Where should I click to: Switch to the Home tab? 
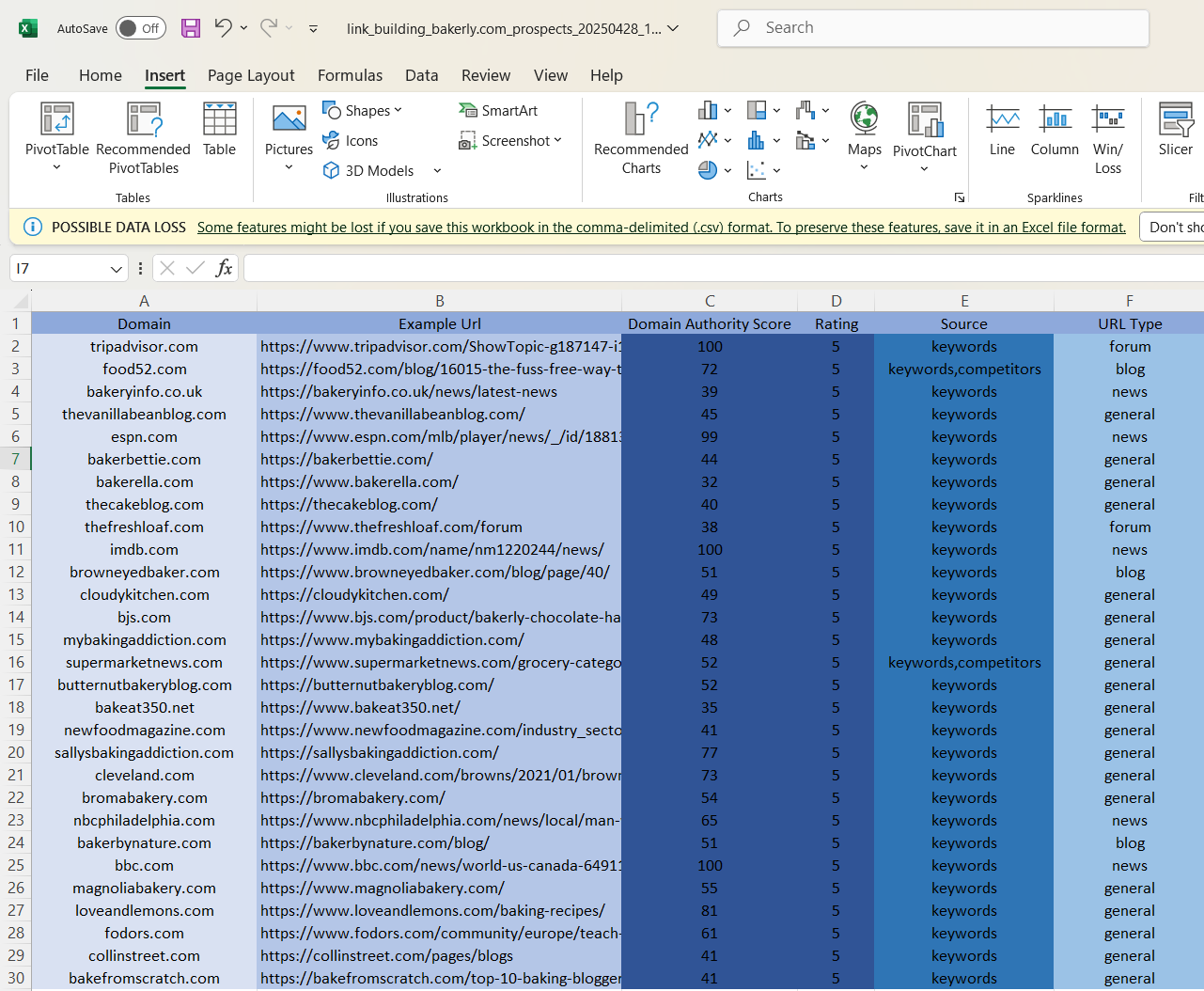coord(101,75)
